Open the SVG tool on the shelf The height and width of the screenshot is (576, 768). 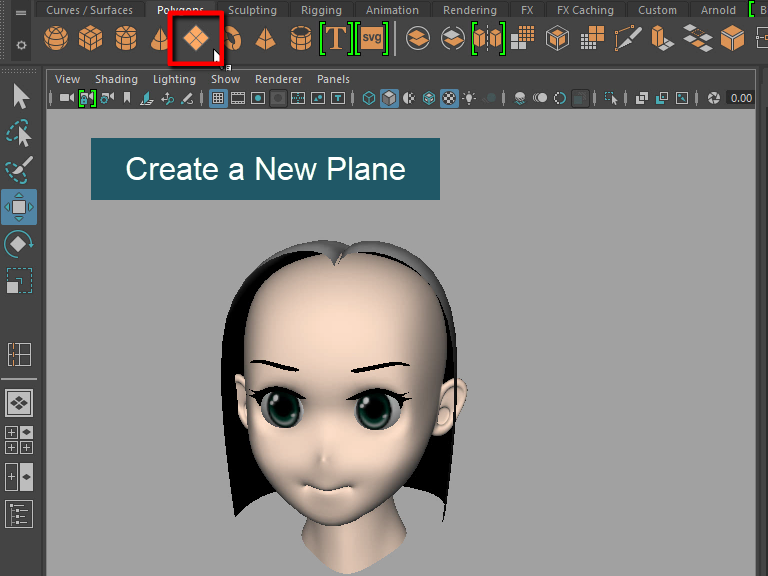[372, 39]
